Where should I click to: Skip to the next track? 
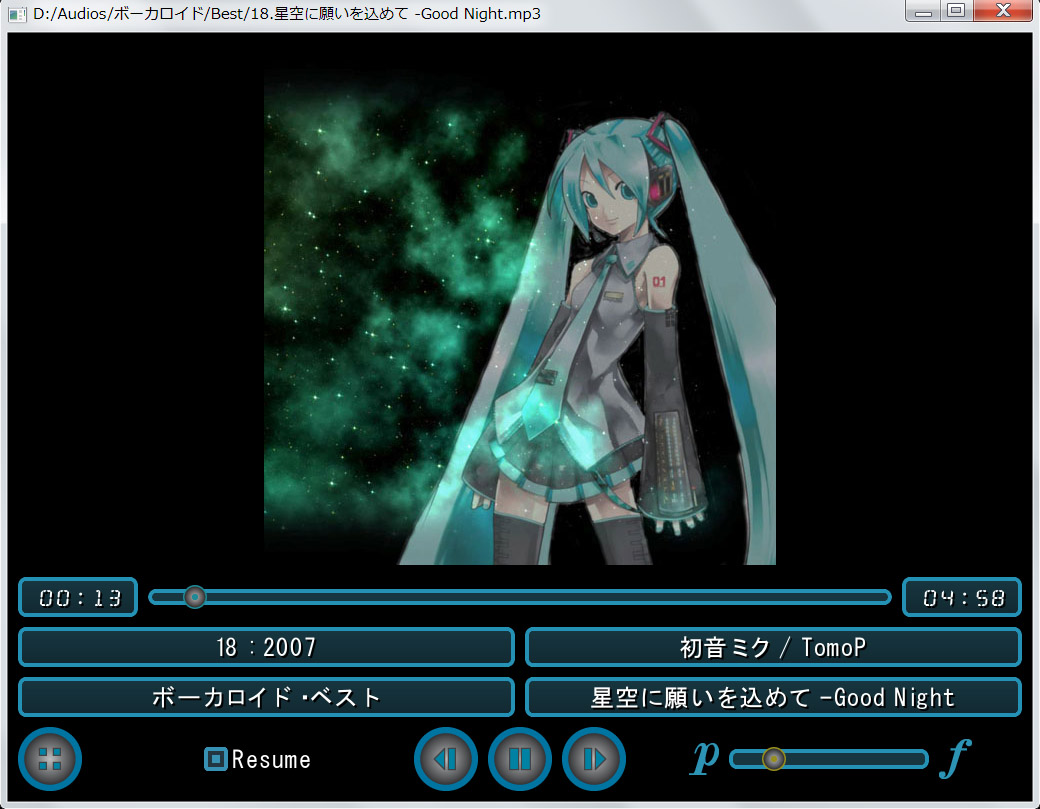(594, 759)
